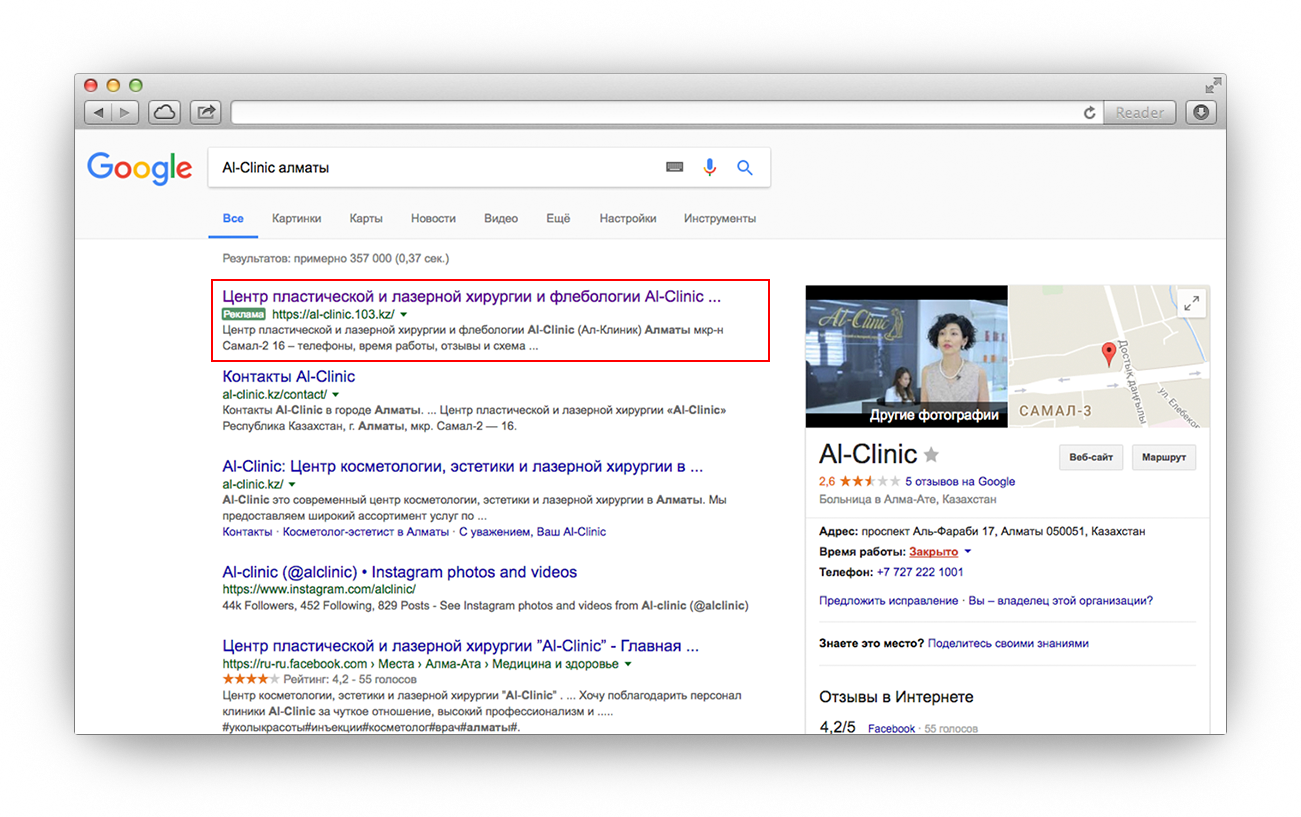The height and width of the screenshot is (817, 1301).
Task: Open the Al-clinic (@alclinic) Instagram result
Action: pyautogui.click(x=400, y=573)
